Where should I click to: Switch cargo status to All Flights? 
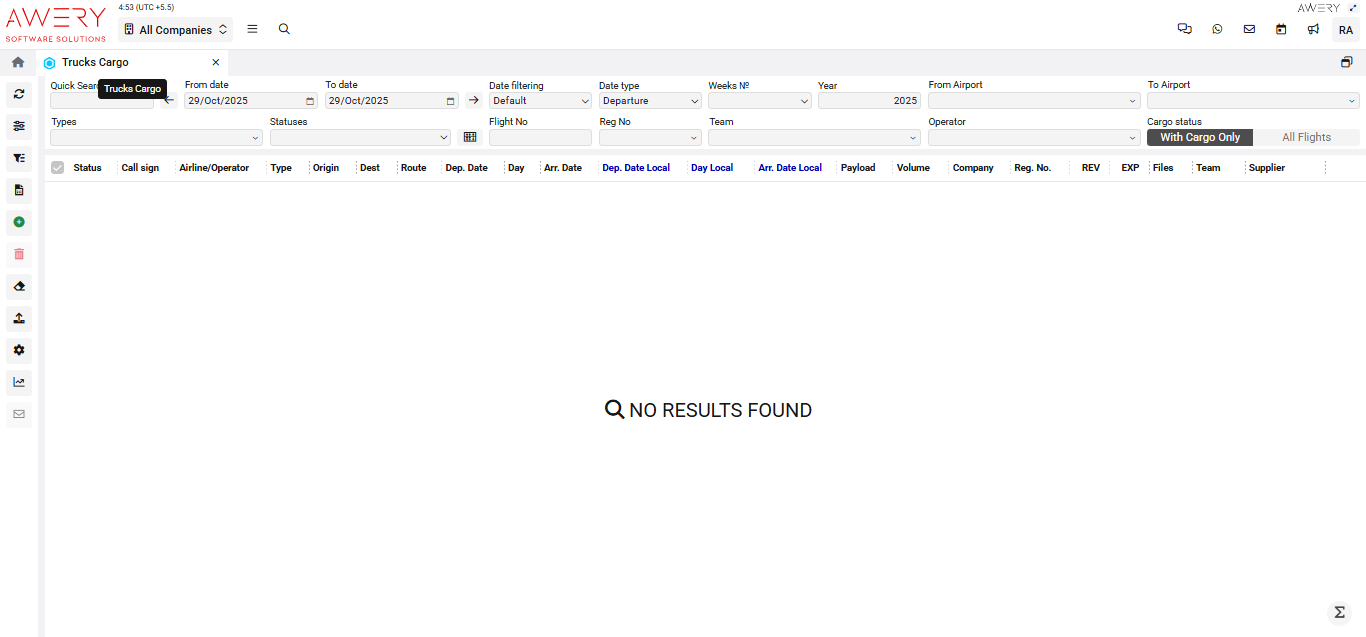(x=1306, y=137)
